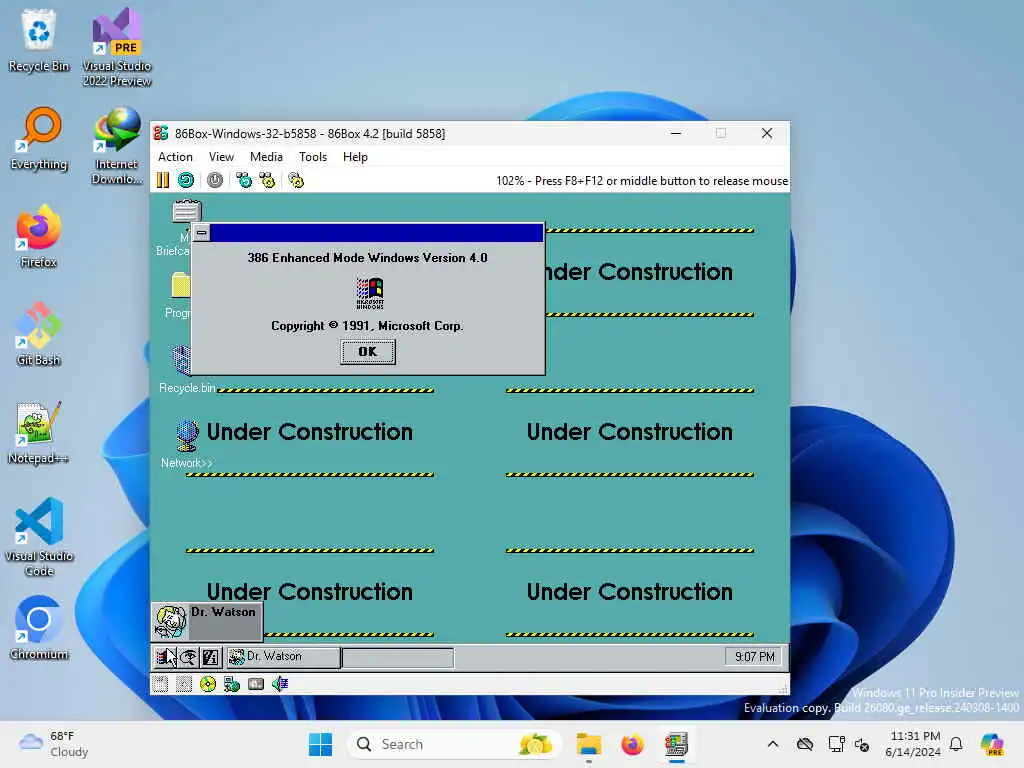This screenshot has height=768, width=1024.
Task: Click the ACPI power button toolbar icon
Action: [x=215, y=180]
